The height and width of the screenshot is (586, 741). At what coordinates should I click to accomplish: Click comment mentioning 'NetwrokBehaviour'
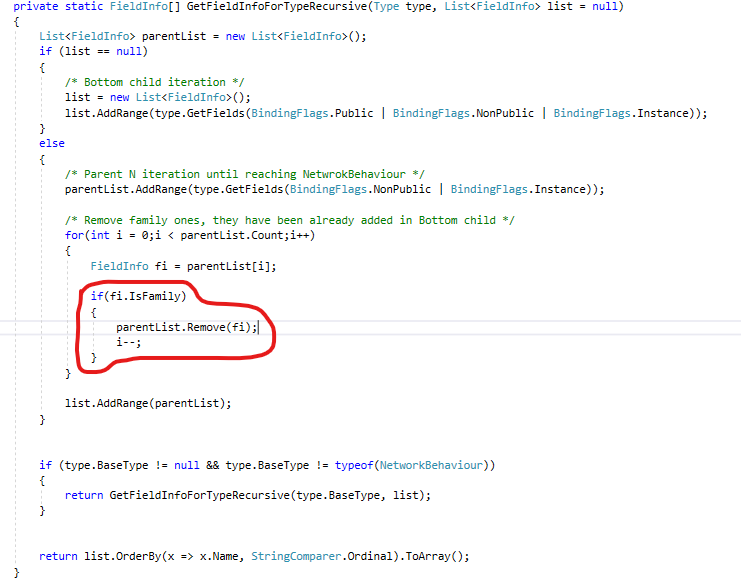coord(245,174)
